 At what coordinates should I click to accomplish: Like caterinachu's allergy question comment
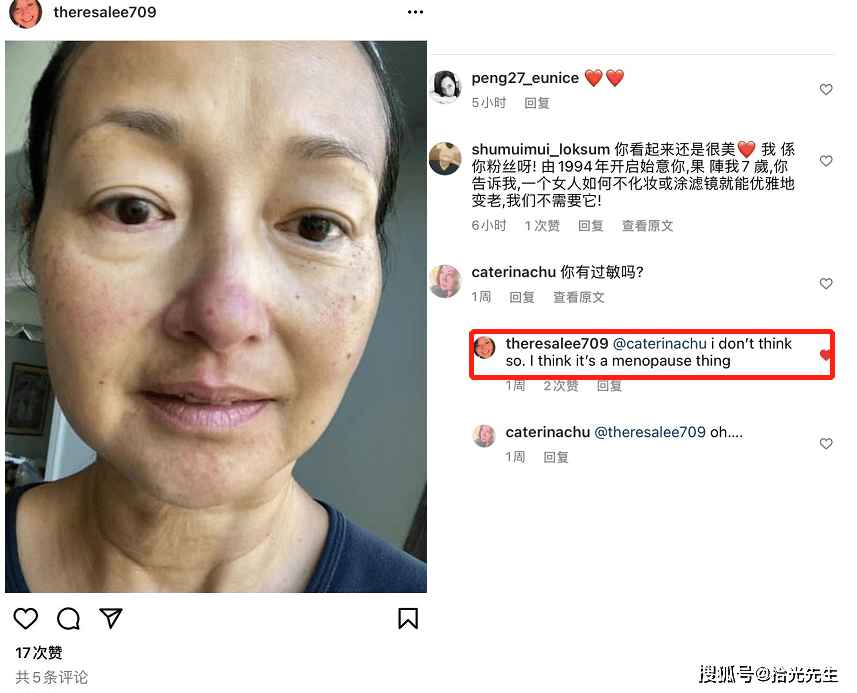point(826,283)
